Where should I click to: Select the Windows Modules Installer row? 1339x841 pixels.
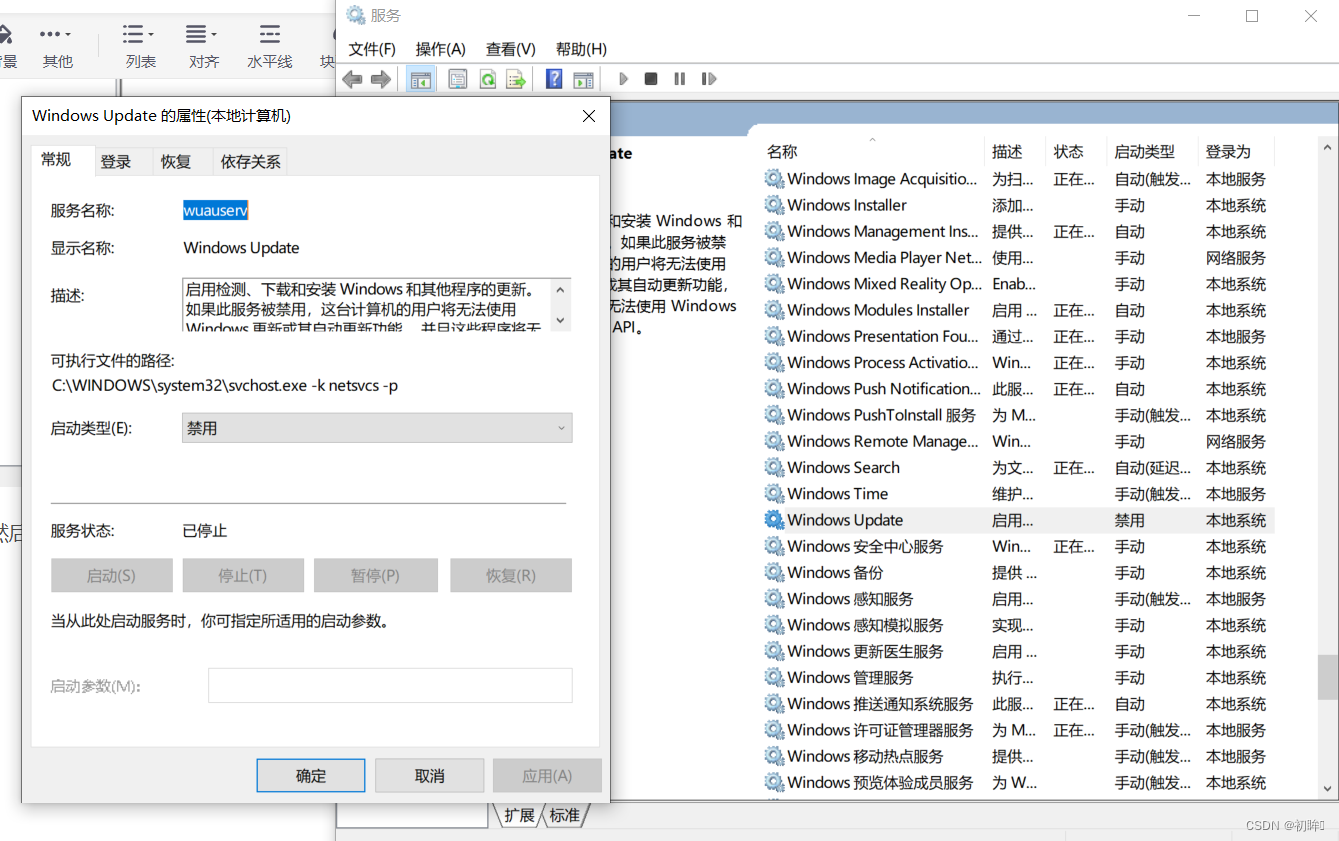[1018, 310]
